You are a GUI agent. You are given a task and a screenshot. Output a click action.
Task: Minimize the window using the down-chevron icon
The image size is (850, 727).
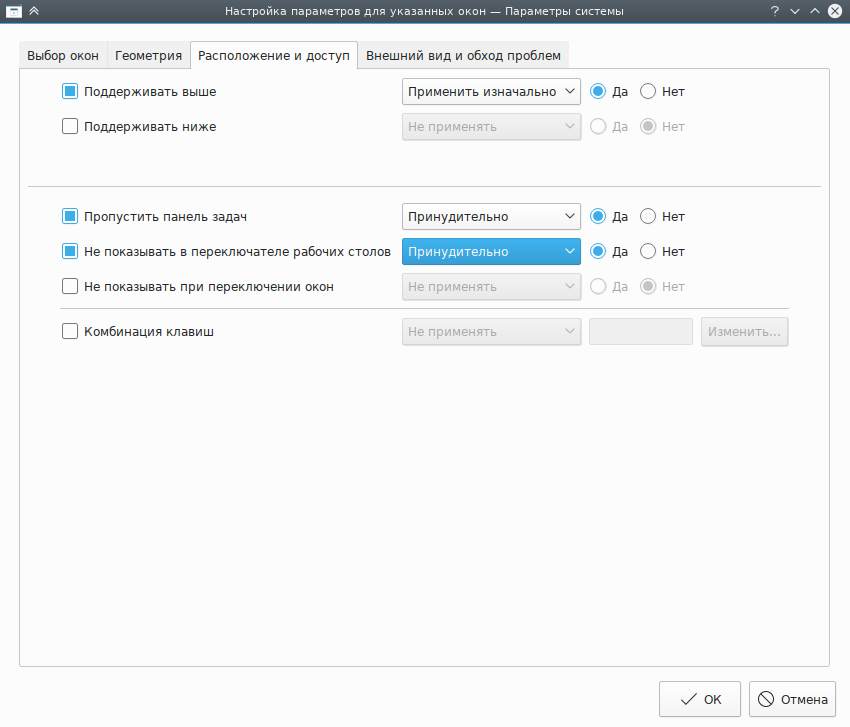(795, 11)
